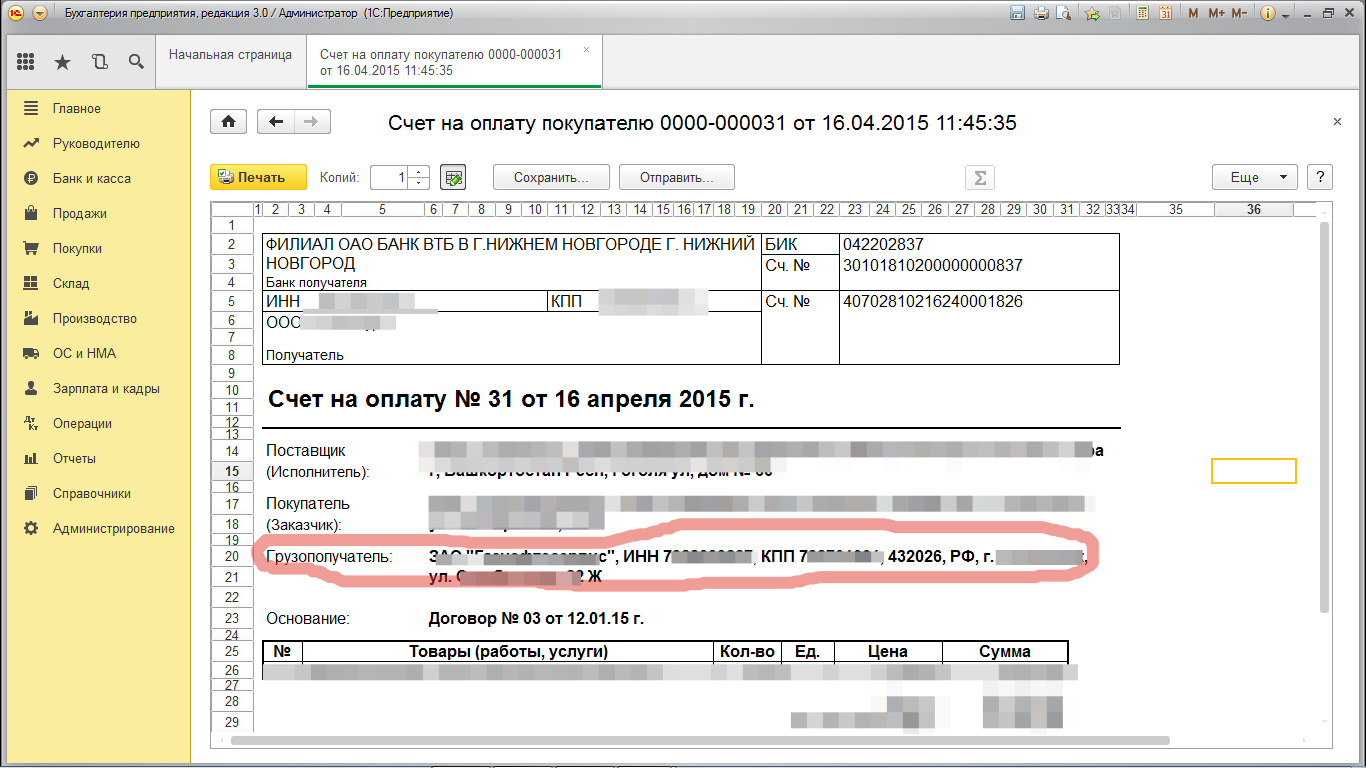Image resolution: width=1366 pixels, height=768 pixels.
Task: Open the calendar icon in title bar
Action: pyautogui.click(x=1165, y=14)
